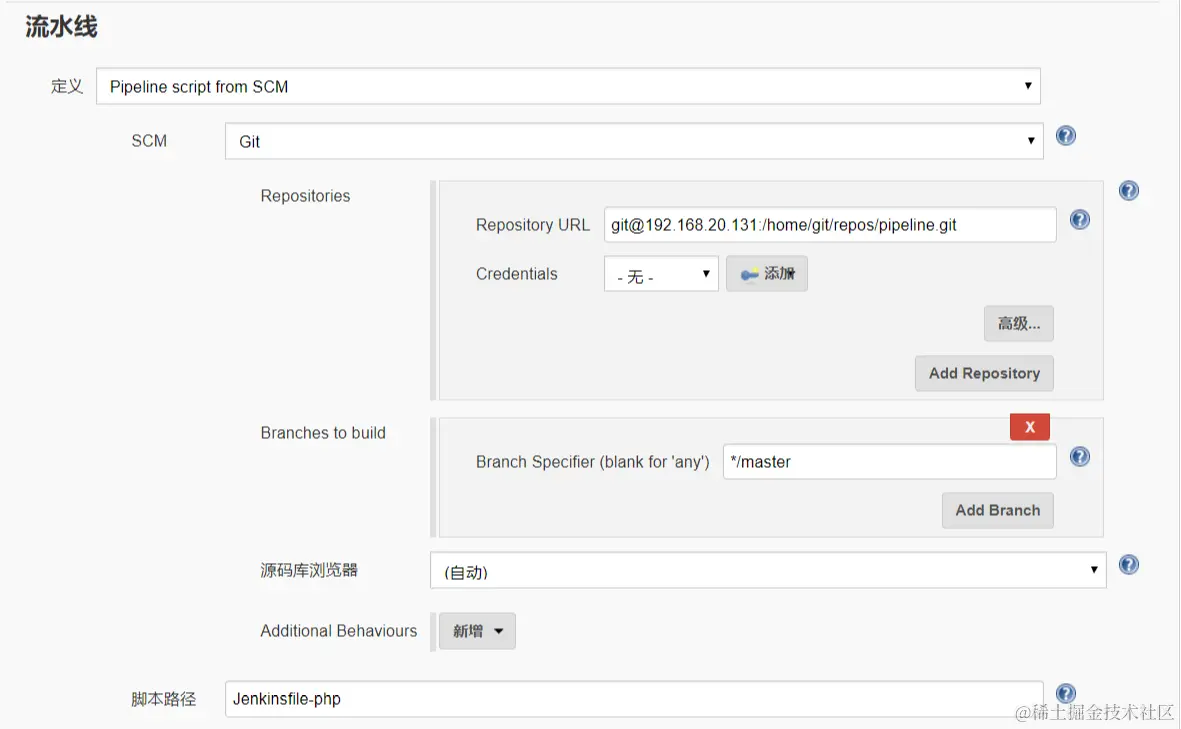Focus the Branch Specifier input field
1181x729 pixels.
(889, 462)
